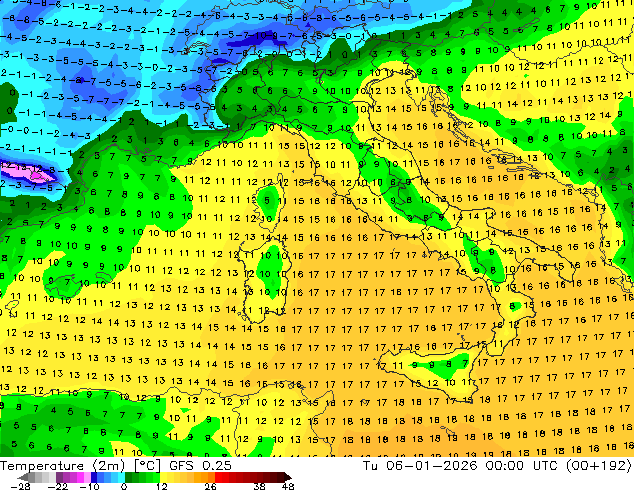The image size is (634, 490).
Task: Click the '-10' legend value
Action: [89, 486]
